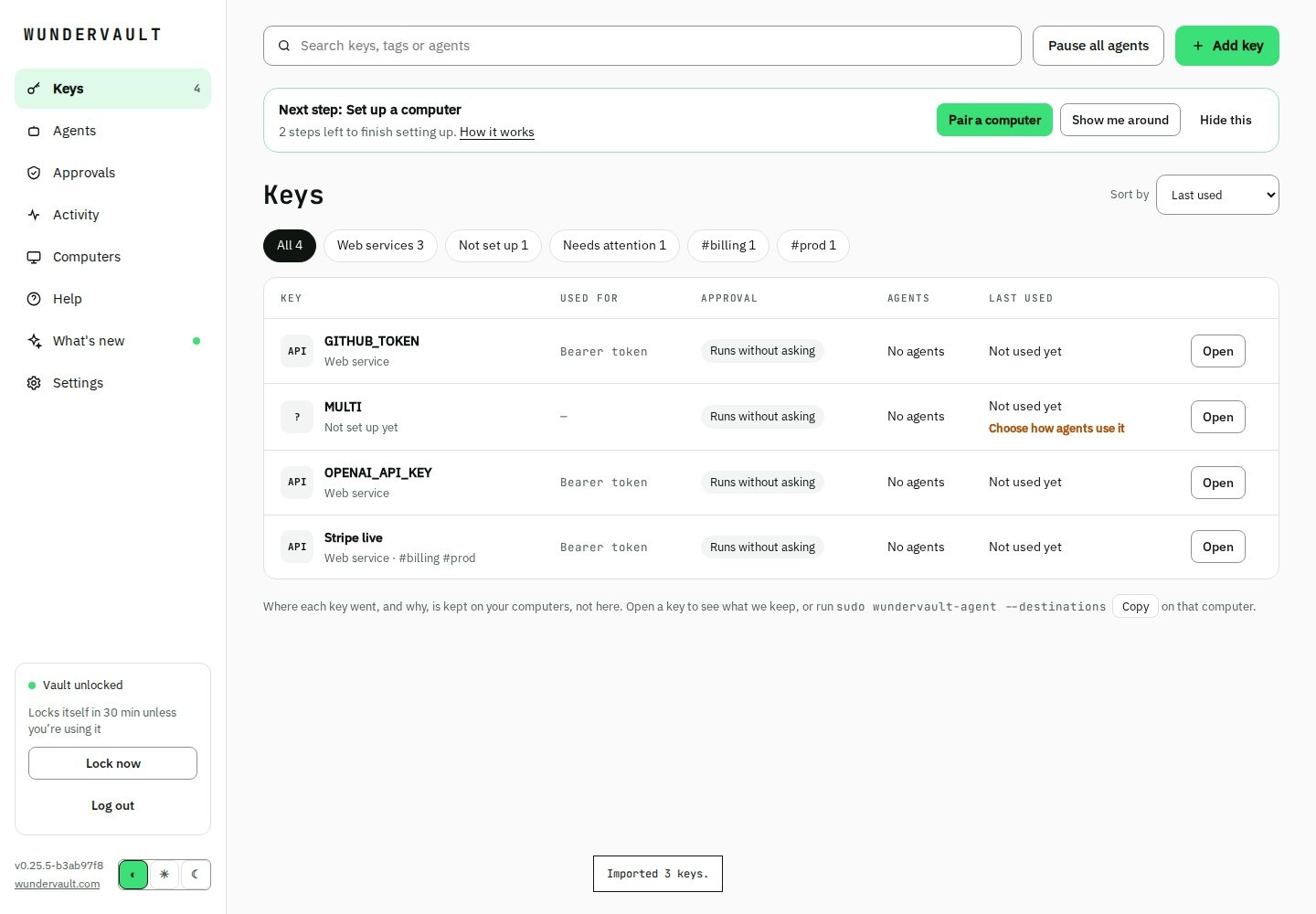Click the API badge for OPENAI_API_KEY
The height and width of the screenshot is (914, 1316).
297,483
